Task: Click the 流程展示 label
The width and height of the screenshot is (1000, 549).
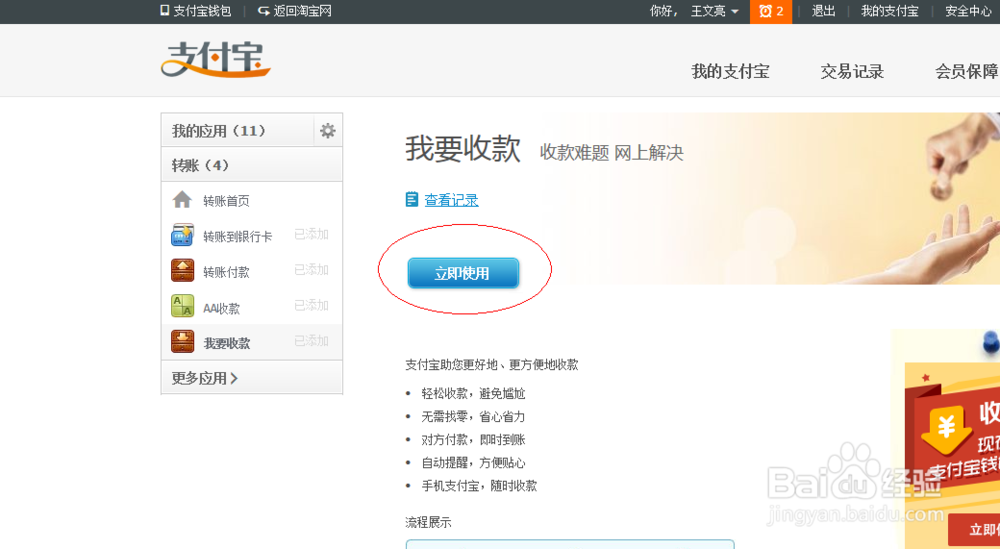Action: (428, 522)
